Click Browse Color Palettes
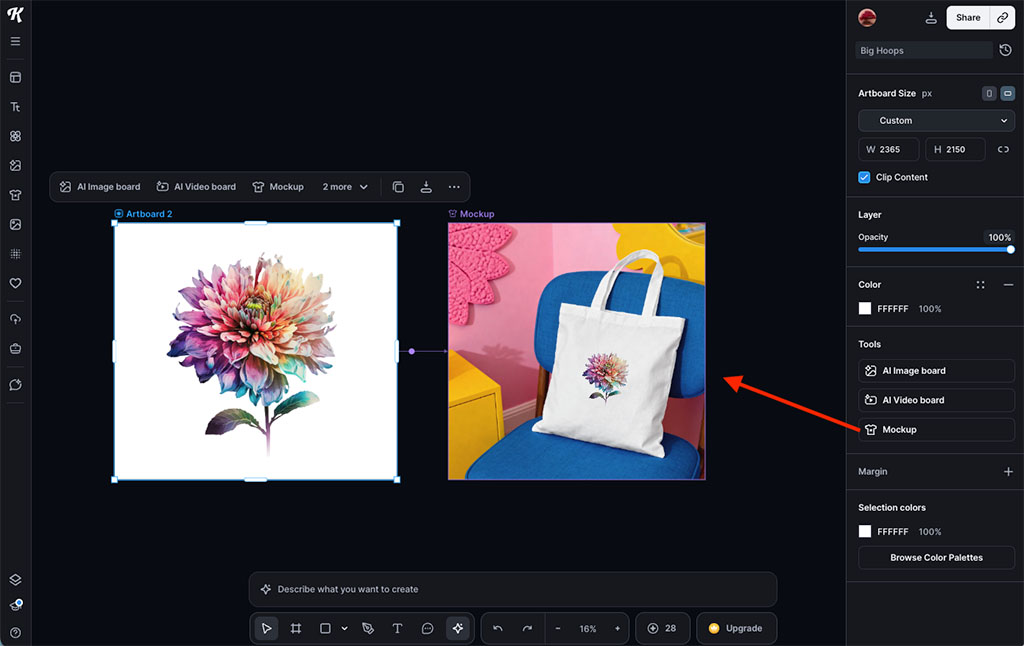This screenshot has width=1024, height=646. [x=935, y=557]
